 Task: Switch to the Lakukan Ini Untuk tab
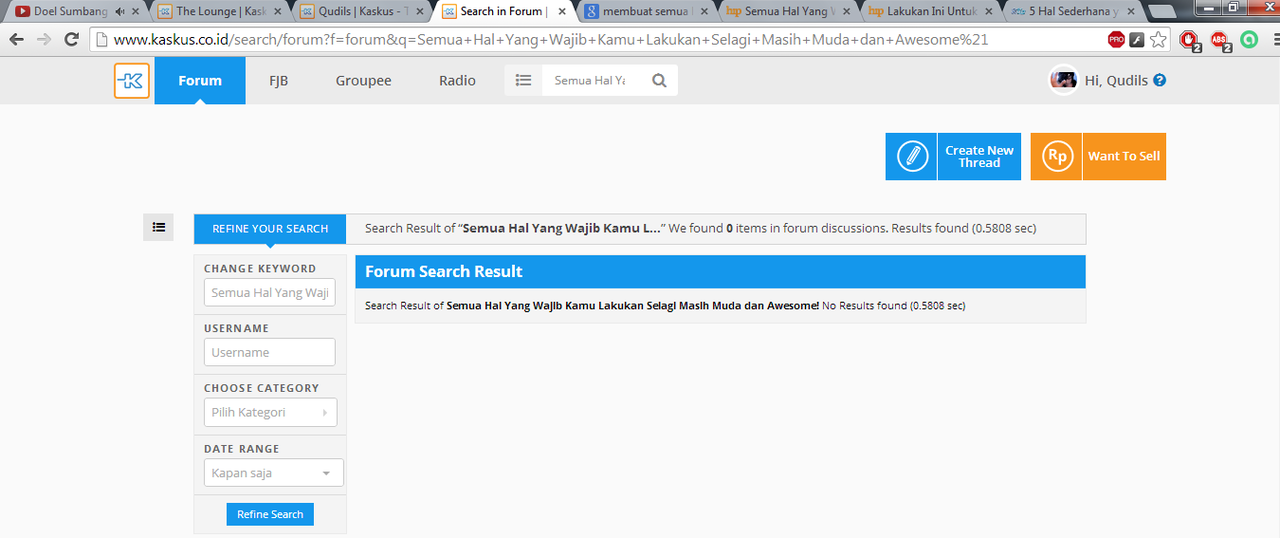pyautogui.click(x=929, y=12)
